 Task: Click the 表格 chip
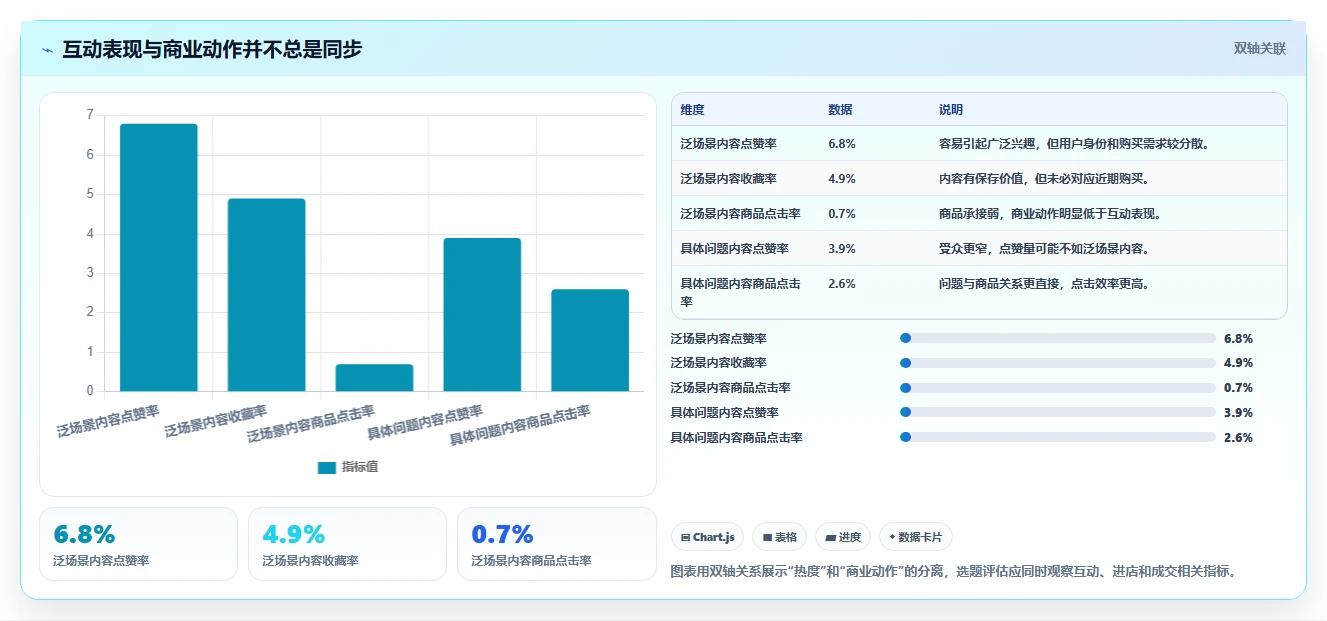click(780, 537)
